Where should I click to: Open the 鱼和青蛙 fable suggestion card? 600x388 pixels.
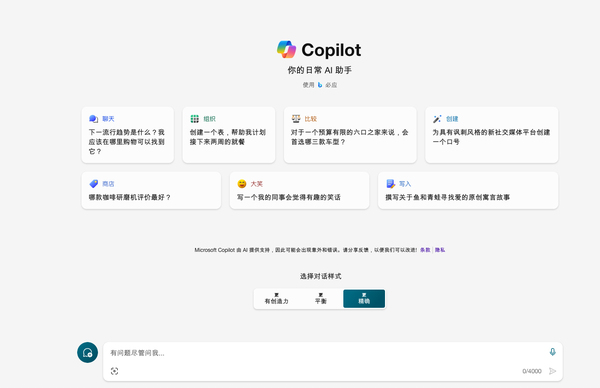(468, 190)
